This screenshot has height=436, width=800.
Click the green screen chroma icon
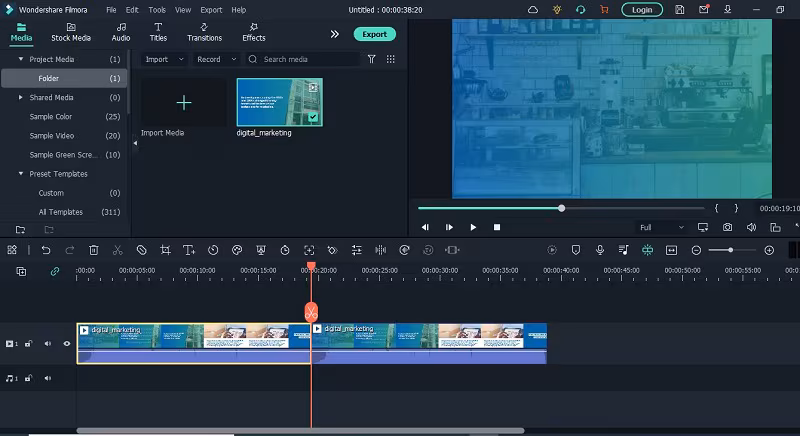[261, 250]
